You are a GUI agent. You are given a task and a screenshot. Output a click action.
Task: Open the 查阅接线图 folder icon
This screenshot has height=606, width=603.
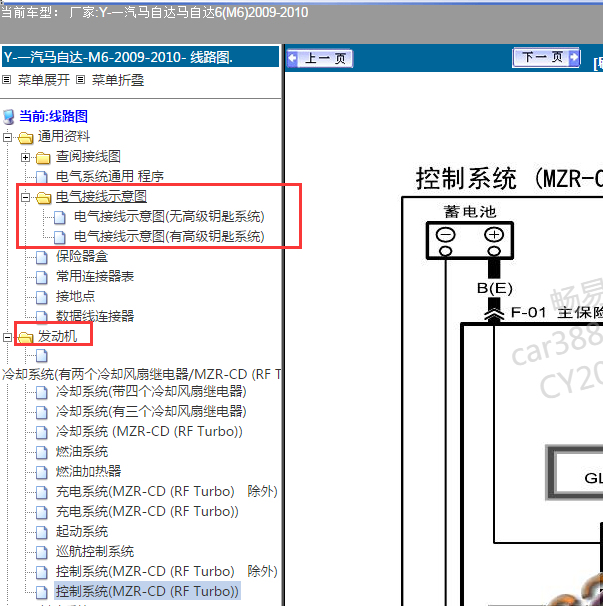tap(43, 157)
